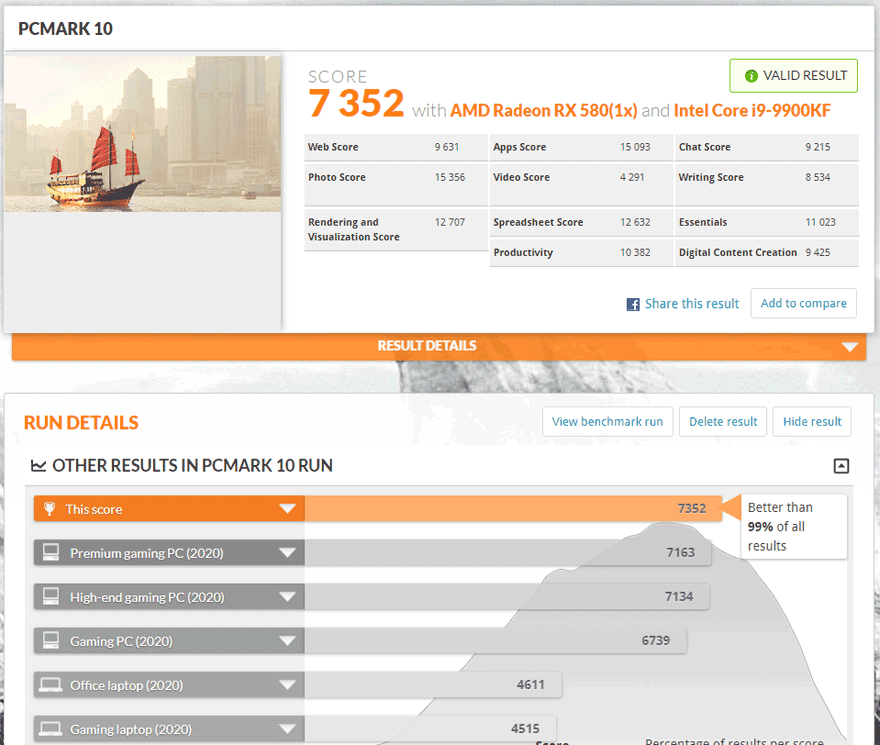Click the Facebook icon beside Share this result

[632, 304]
